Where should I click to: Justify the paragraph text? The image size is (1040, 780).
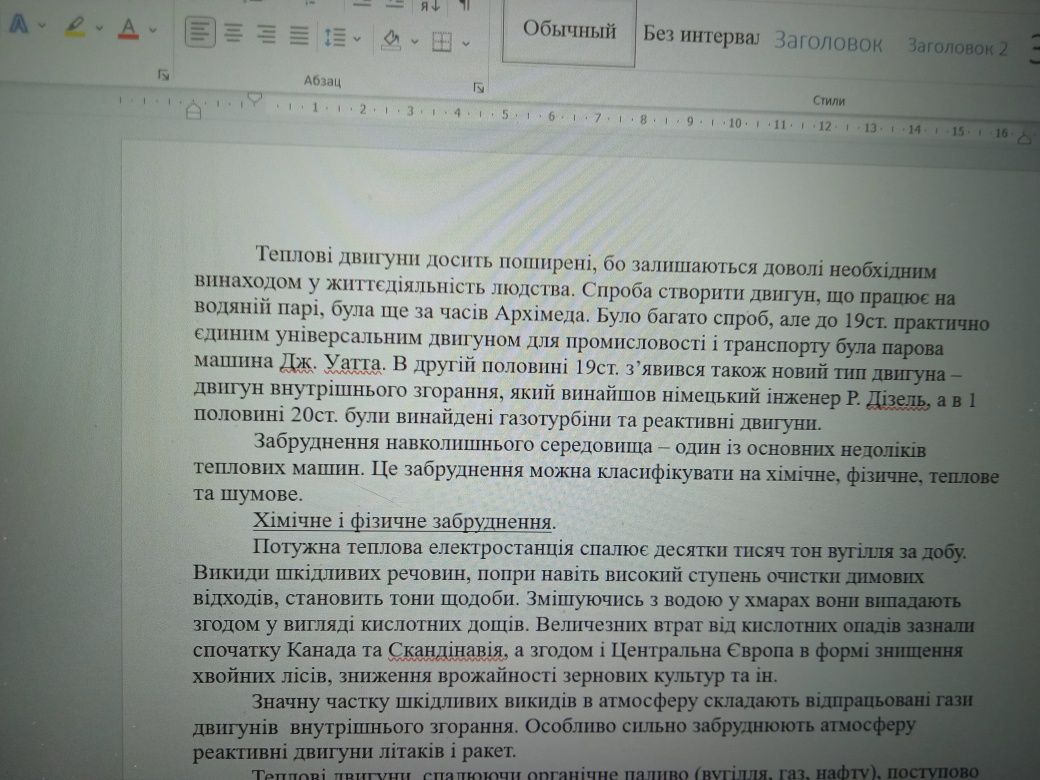click(299, 36)
